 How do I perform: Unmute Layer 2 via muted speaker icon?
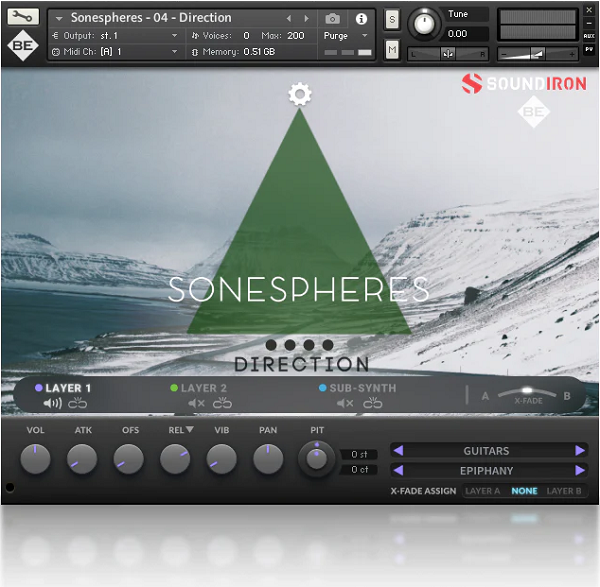pyautogui.click(x=196, y=403)
